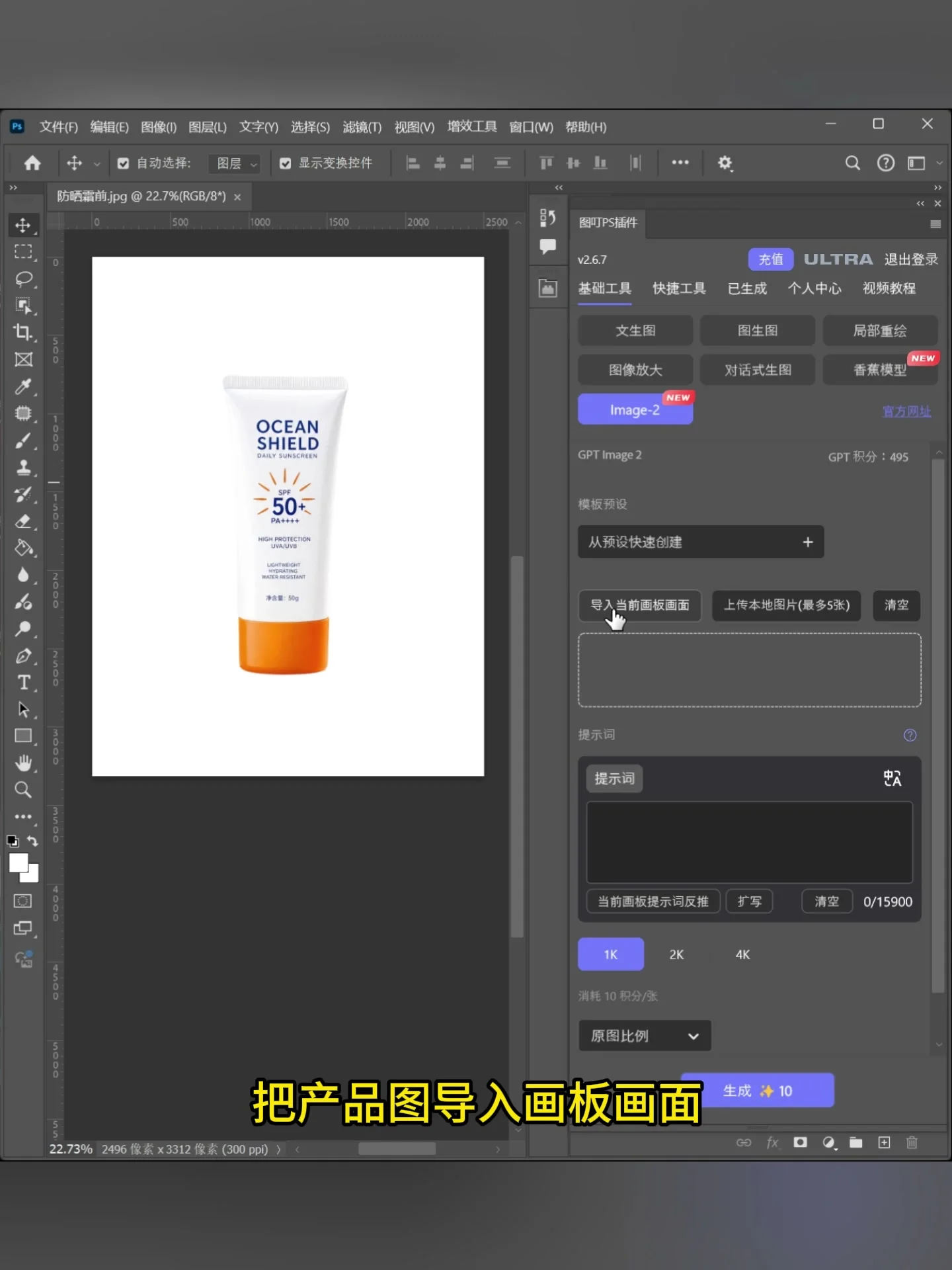Open the 原图比例 aspect ratio dropdown
This screenshot has width=952, height=1270.
[645, 1035]
